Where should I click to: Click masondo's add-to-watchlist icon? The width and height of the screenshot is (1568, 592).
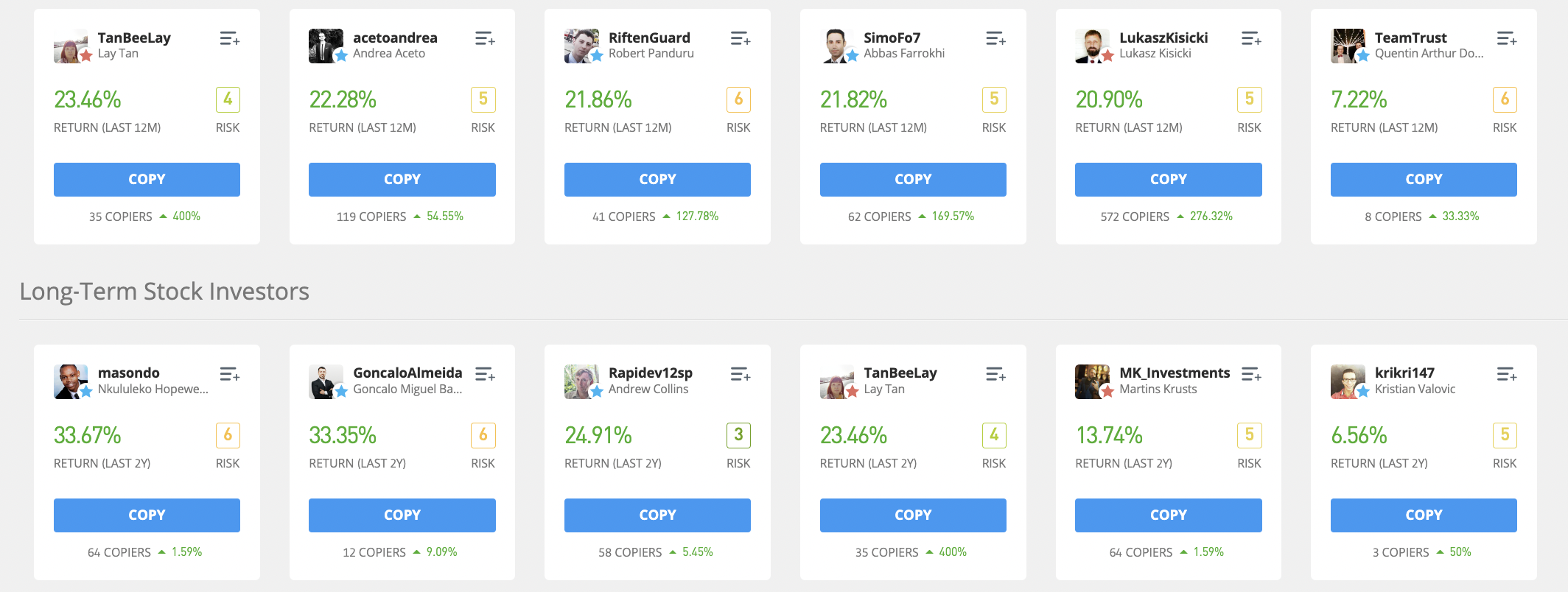[229, 375]
